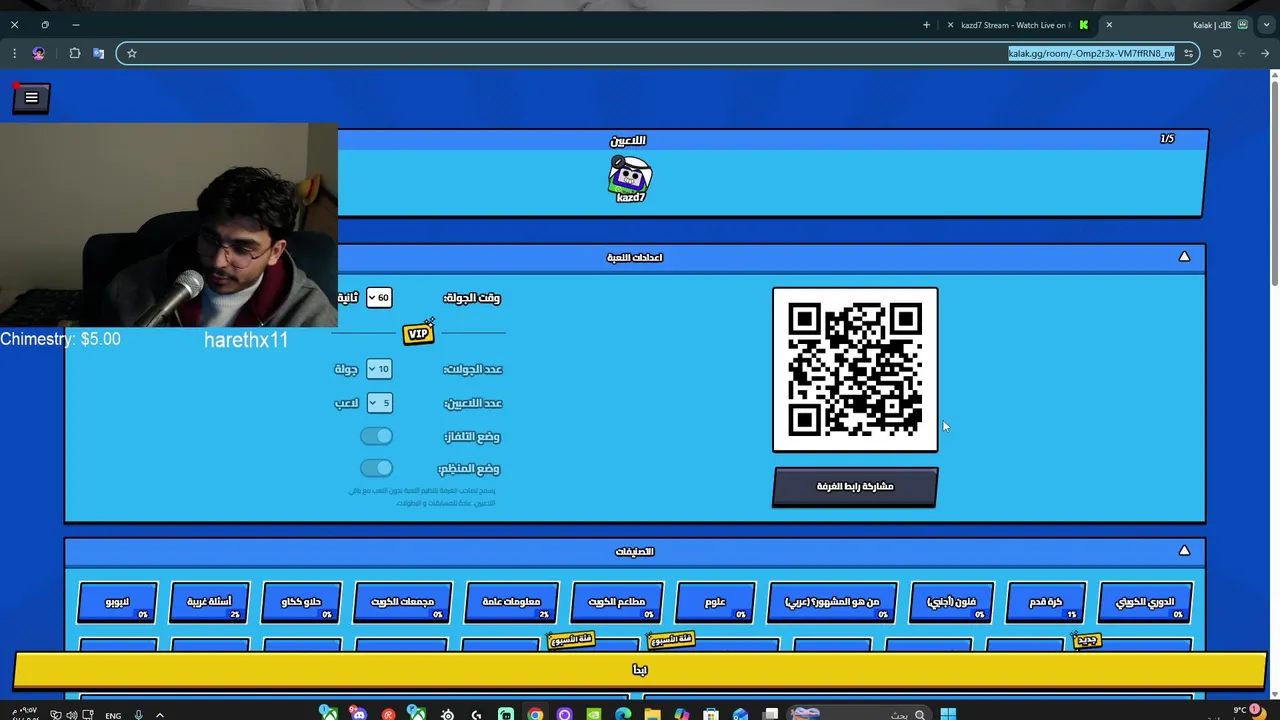The height and width of the screenshot is (720, 1280).
Task: Open Microsoft Edge from the taskbar
Action: tap(623, 714)
